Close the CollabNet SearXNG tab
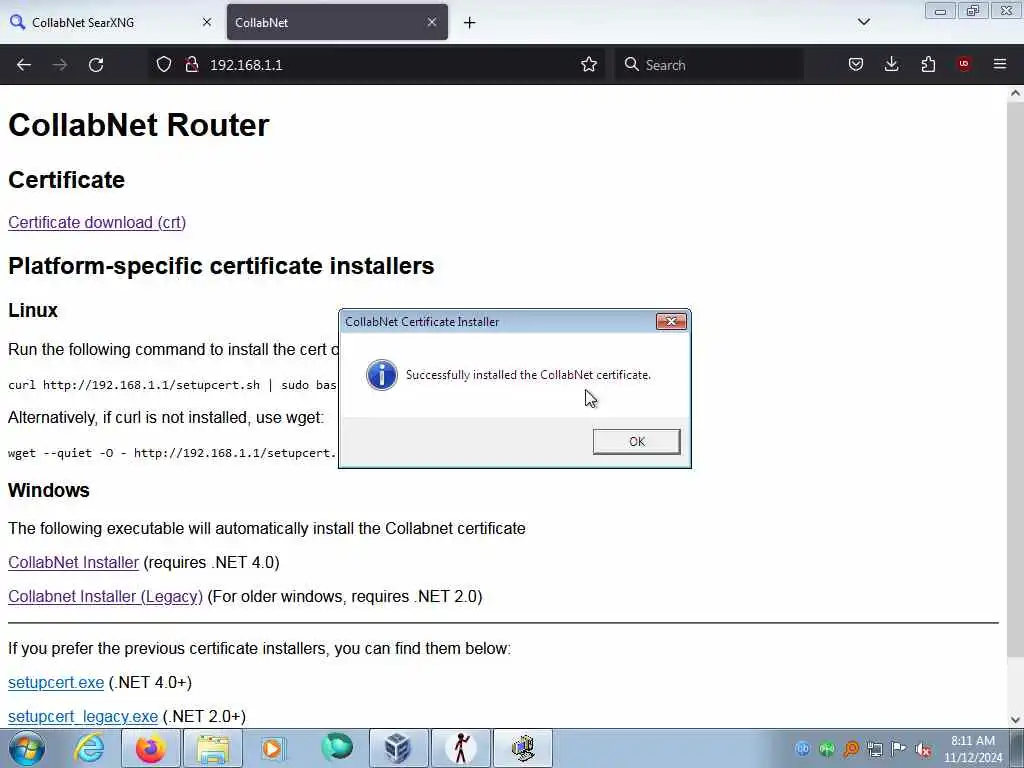This screenshot has height=768, width=1024. (206, 22)
